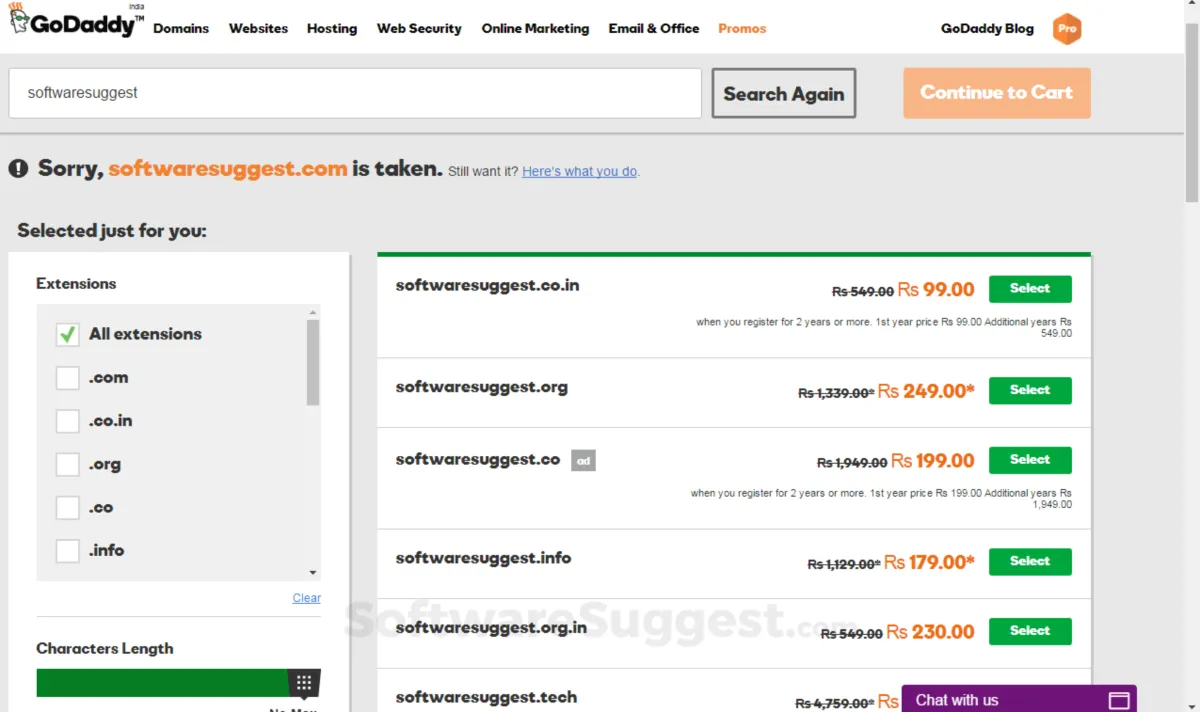The image size is (1200, 712).
Task: Select softwaresuggest.org.in domain
Action: click(x=1030, y=631)
